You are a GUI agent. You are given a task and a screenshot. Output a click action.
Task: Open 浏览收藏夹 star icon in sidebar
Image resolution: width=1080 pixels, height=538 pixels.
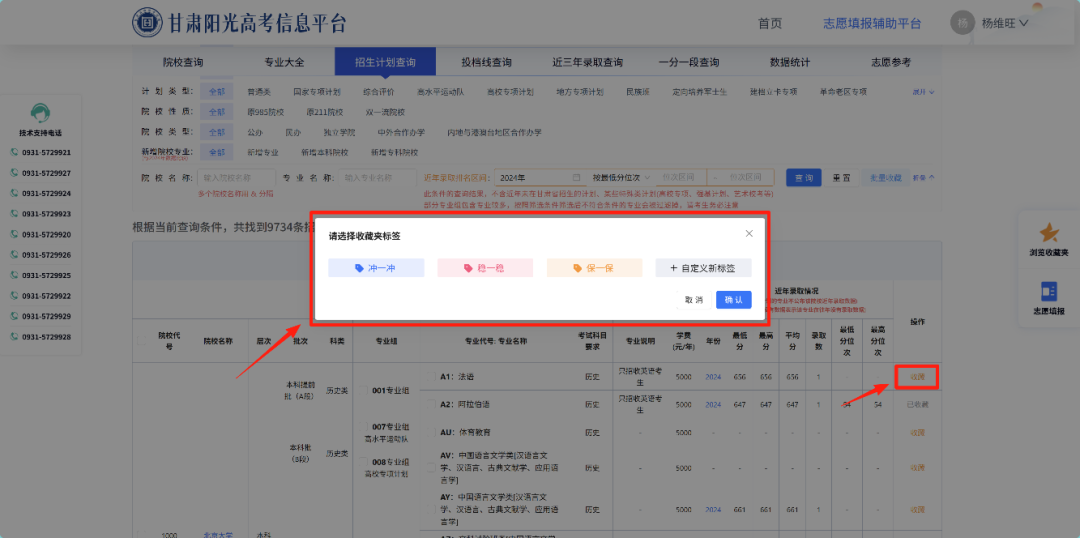(x=1049, y=239)
